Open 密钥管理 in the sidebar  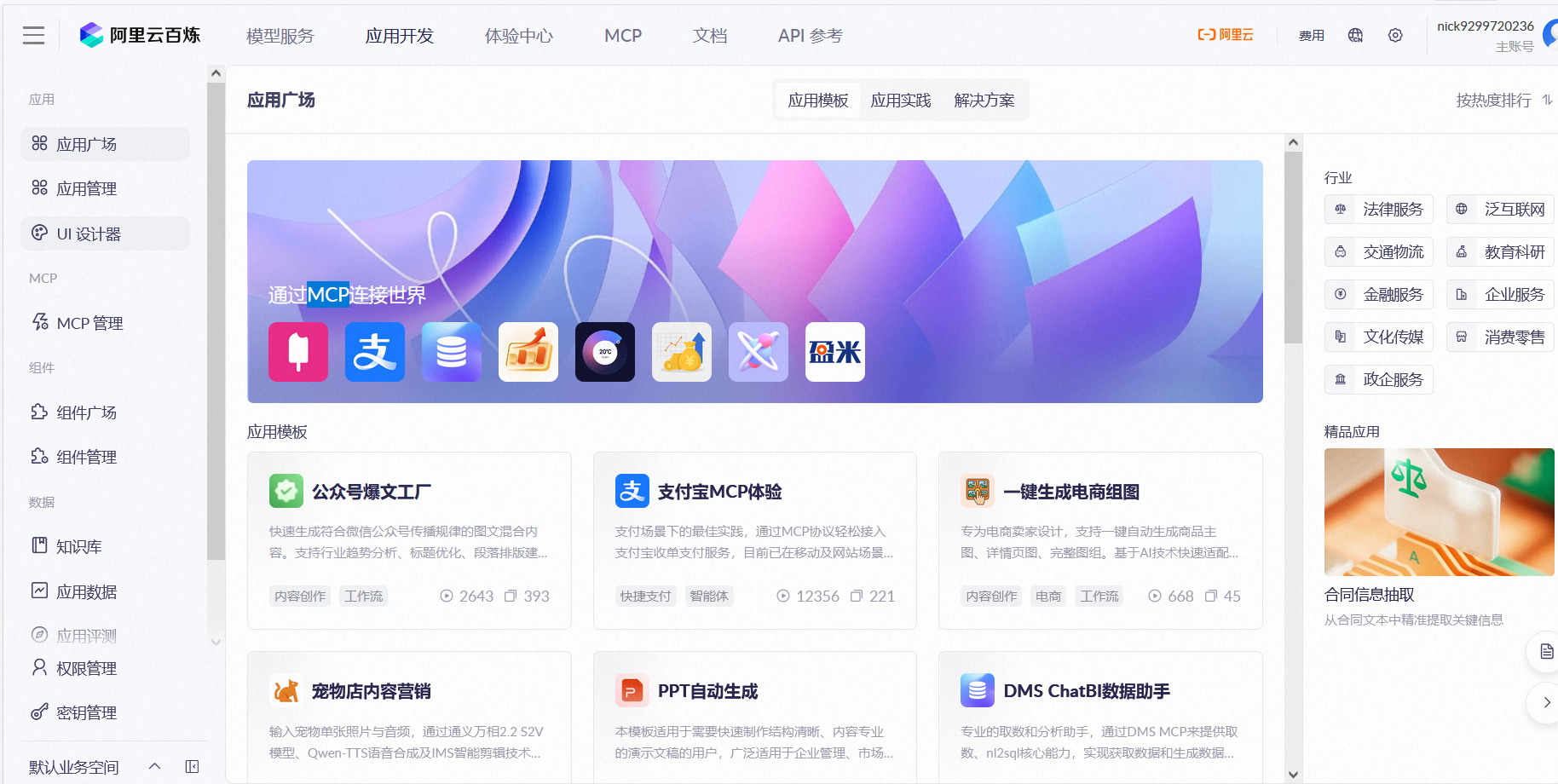105,712
